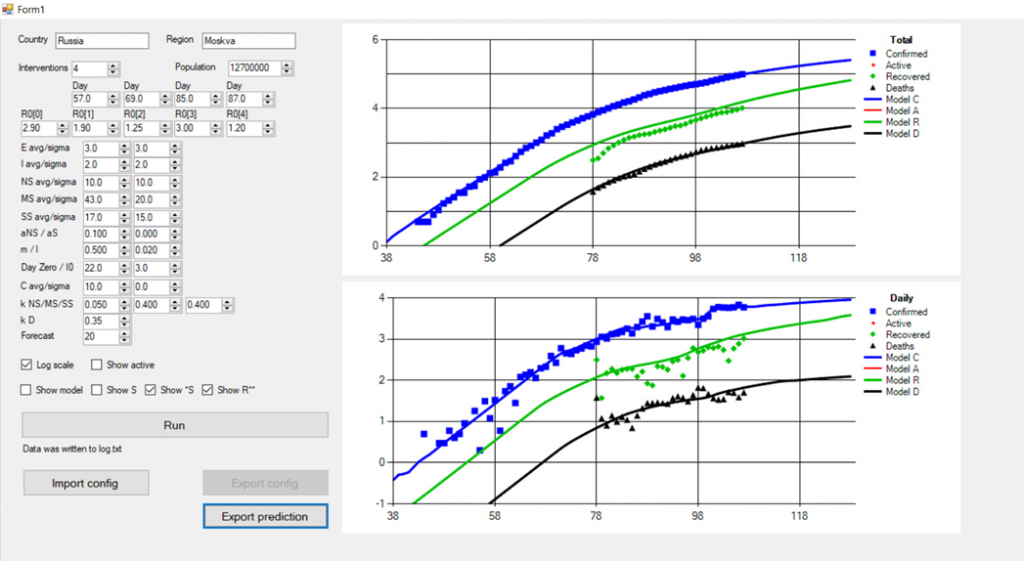Adjust the R0[0] 2.90 stepper
Screen dimensions: 1024x561
pyautogui.click(x=63, y=129)
